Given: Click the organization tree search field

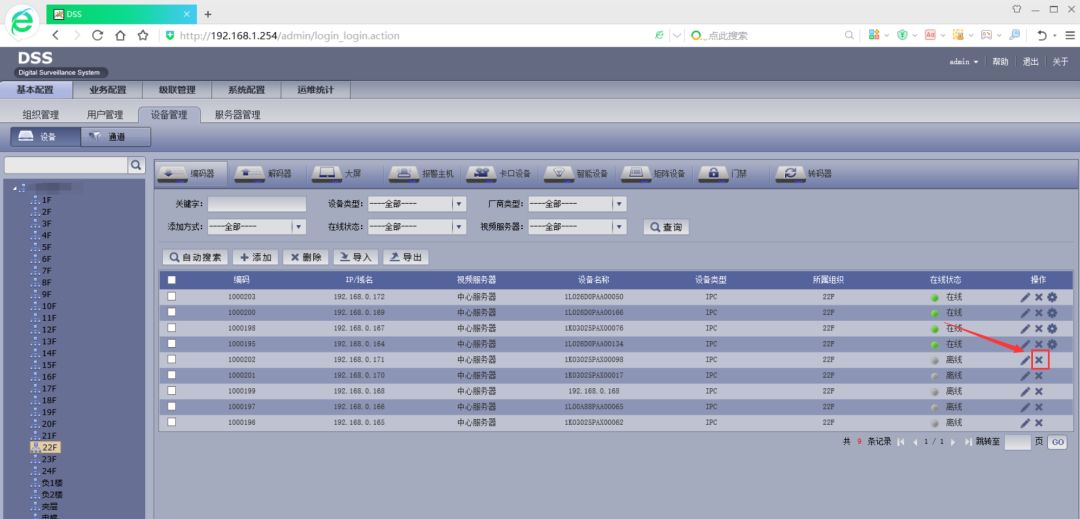Looking at the screenshot, I should click(x=66, y=165).
